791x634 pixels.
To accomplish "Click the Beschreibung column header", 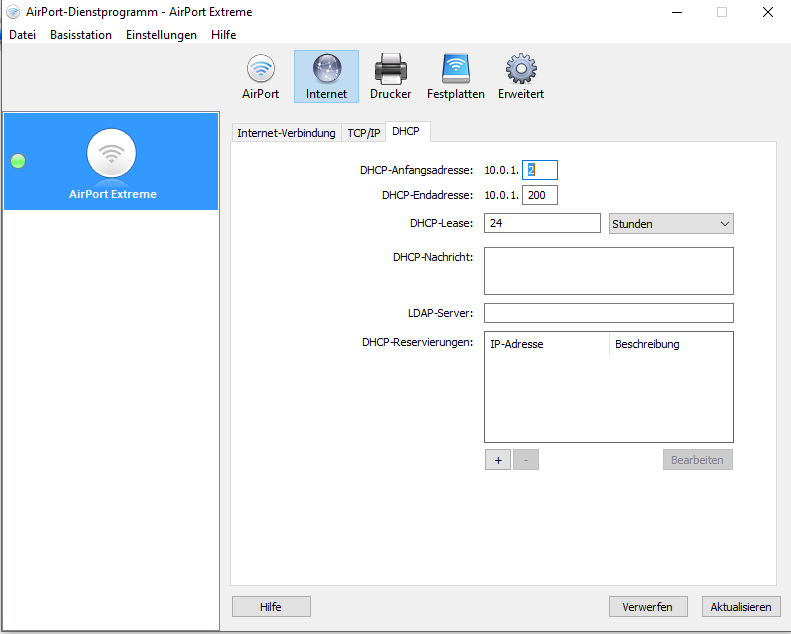I will point(671,344).
